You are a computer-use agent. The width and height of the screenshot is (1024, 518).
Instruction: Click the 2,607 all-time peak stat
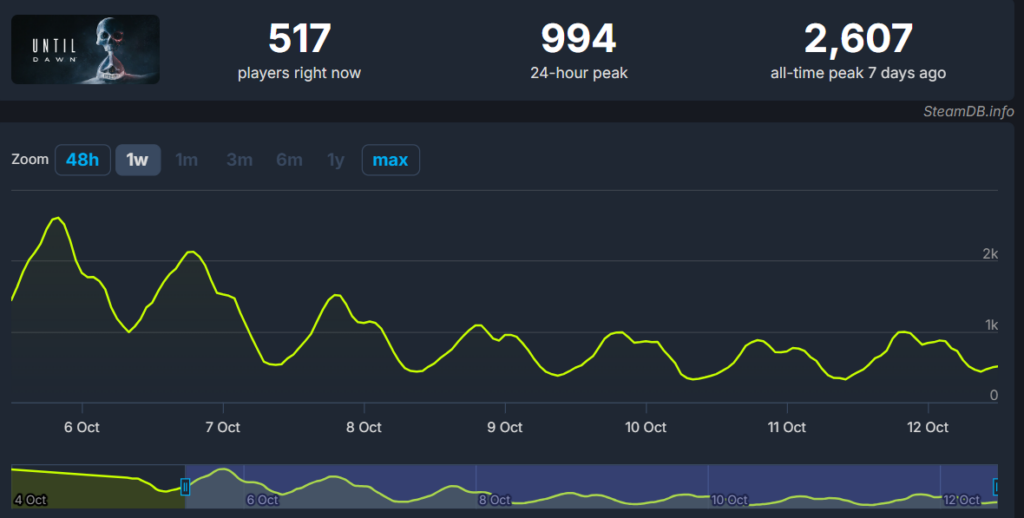point(858,50)
